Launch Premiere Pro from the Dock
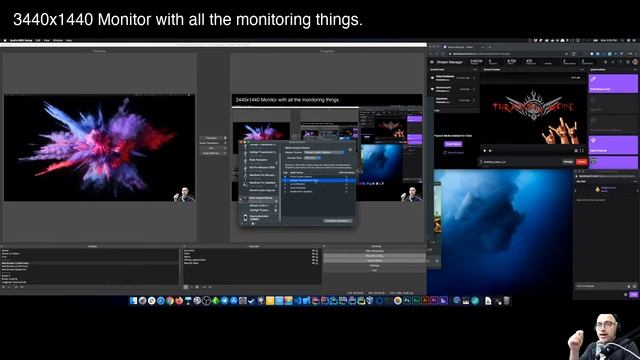Screen dimensions: 640x360 coord(434,301)
